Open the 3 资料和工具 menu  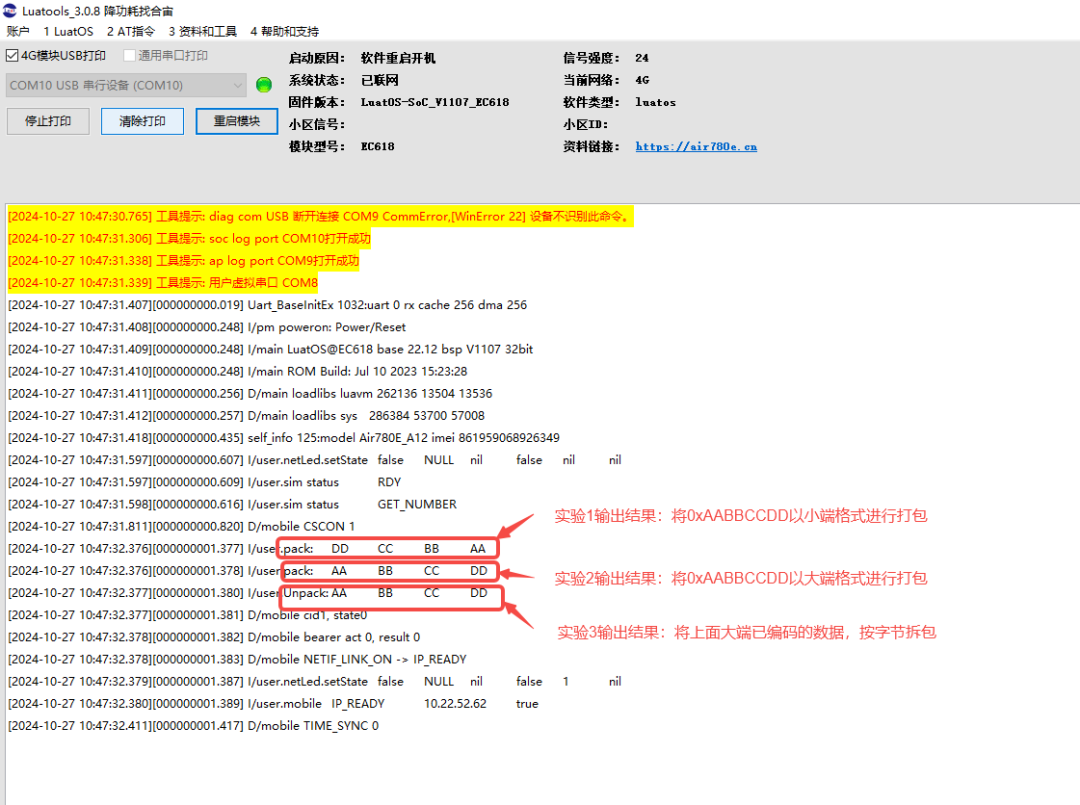coord(202,32)
